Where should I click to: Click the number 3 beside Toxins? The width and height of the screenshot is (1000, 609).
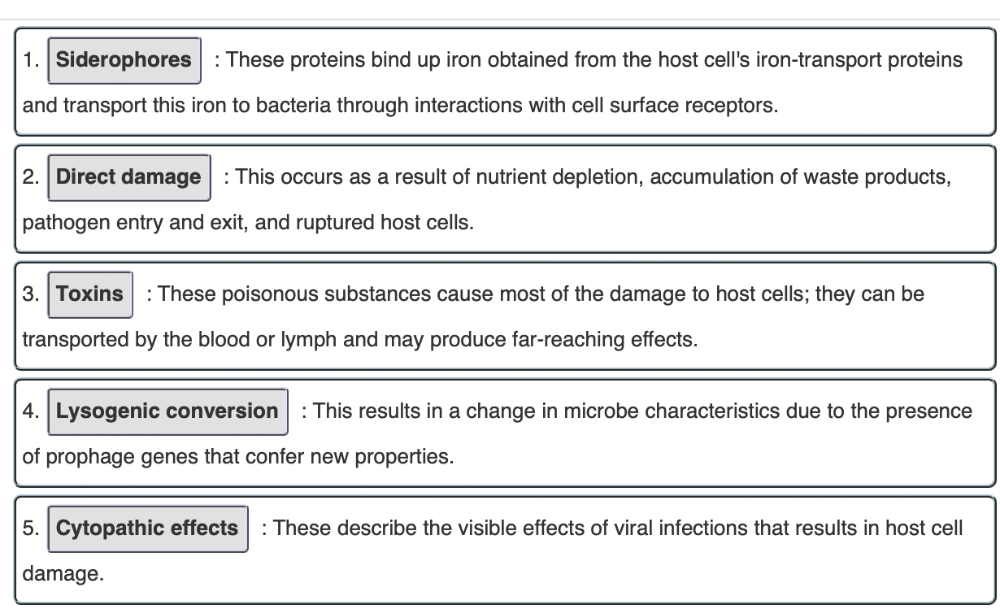pyautogui.click(x=32, y=294)
